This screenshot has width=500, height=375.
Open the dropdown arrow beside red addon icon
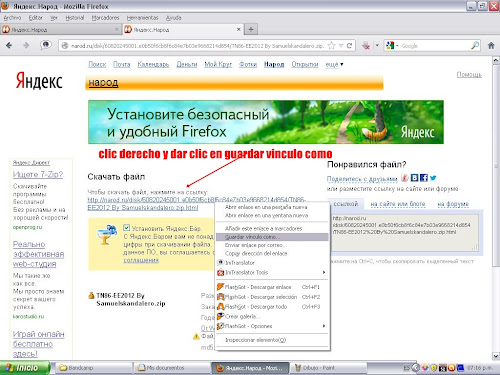click(377, 45)
